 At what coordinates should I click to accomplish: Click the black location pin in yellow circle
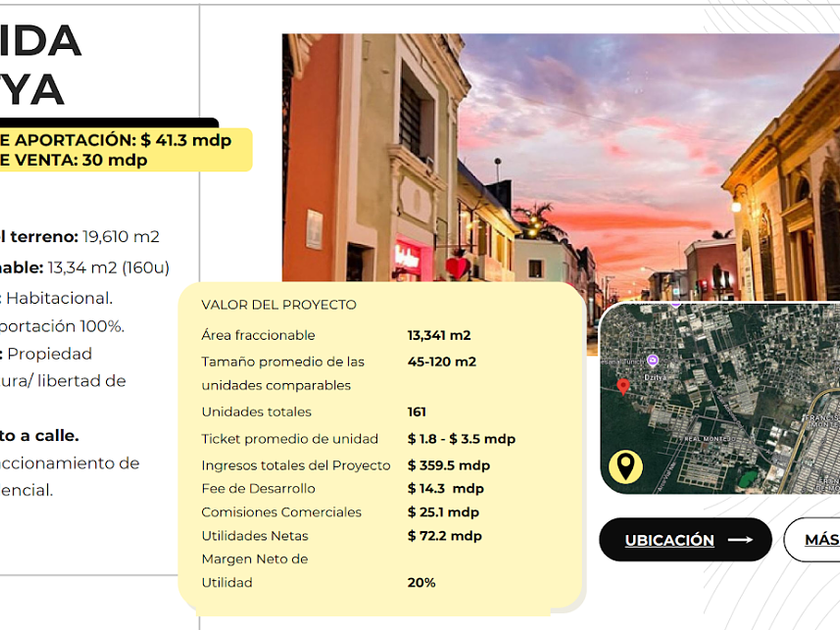pos(626,467)
